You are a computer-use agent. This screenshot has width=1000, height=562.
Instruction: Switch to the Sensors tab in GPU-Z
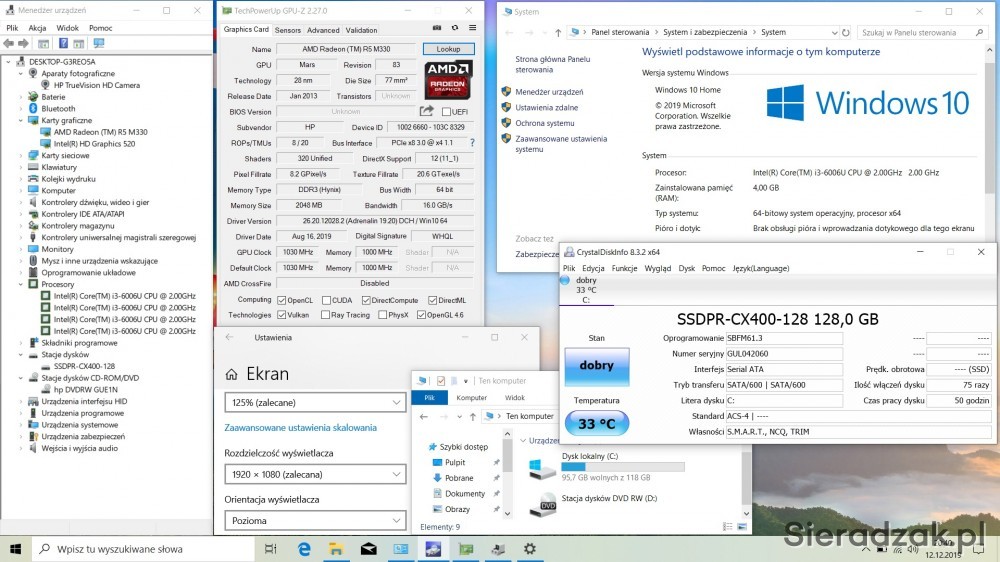[288, 30]
